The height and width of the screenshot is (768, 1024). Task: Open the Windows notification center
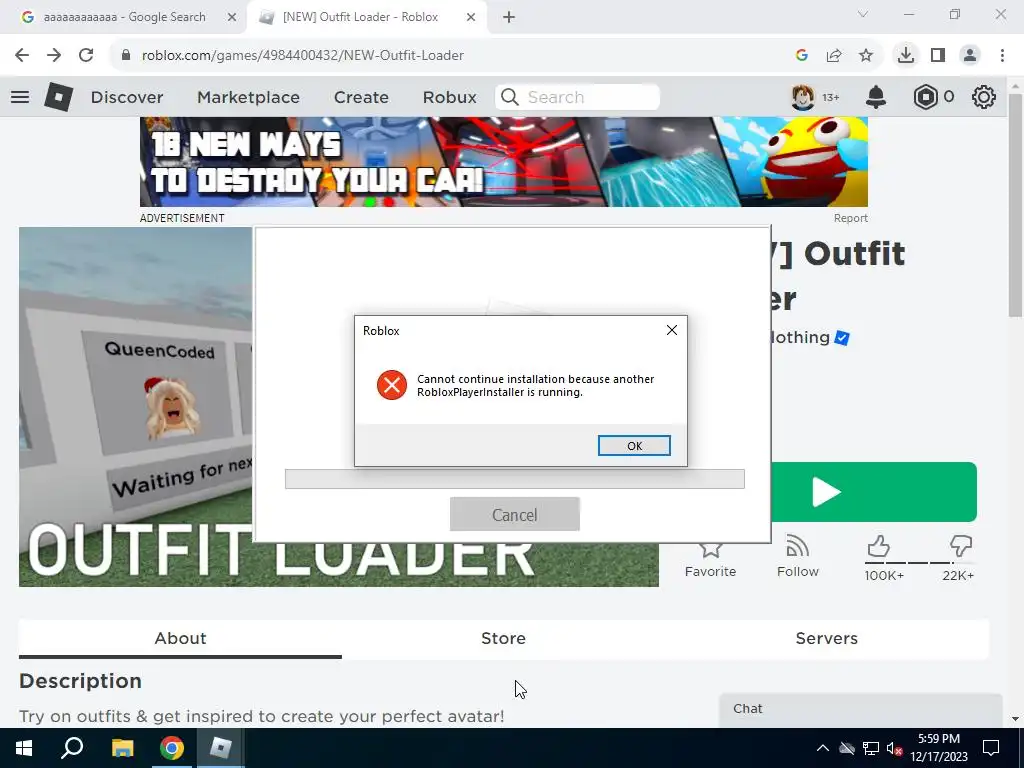click(x=991, y=748)
